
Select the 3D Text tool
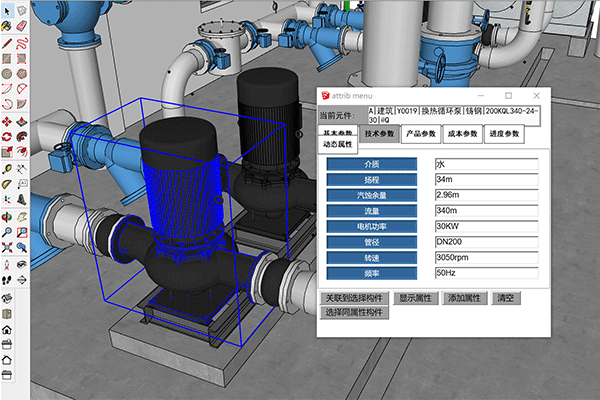(x=22, y=199)
